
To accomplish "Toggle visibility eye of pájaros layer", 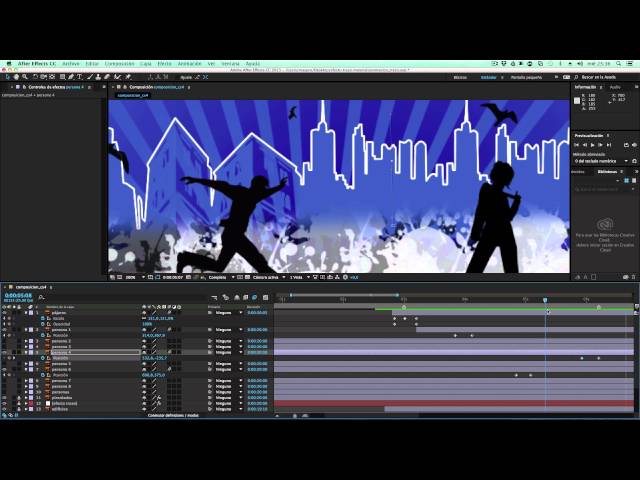I will pos(4,313).
